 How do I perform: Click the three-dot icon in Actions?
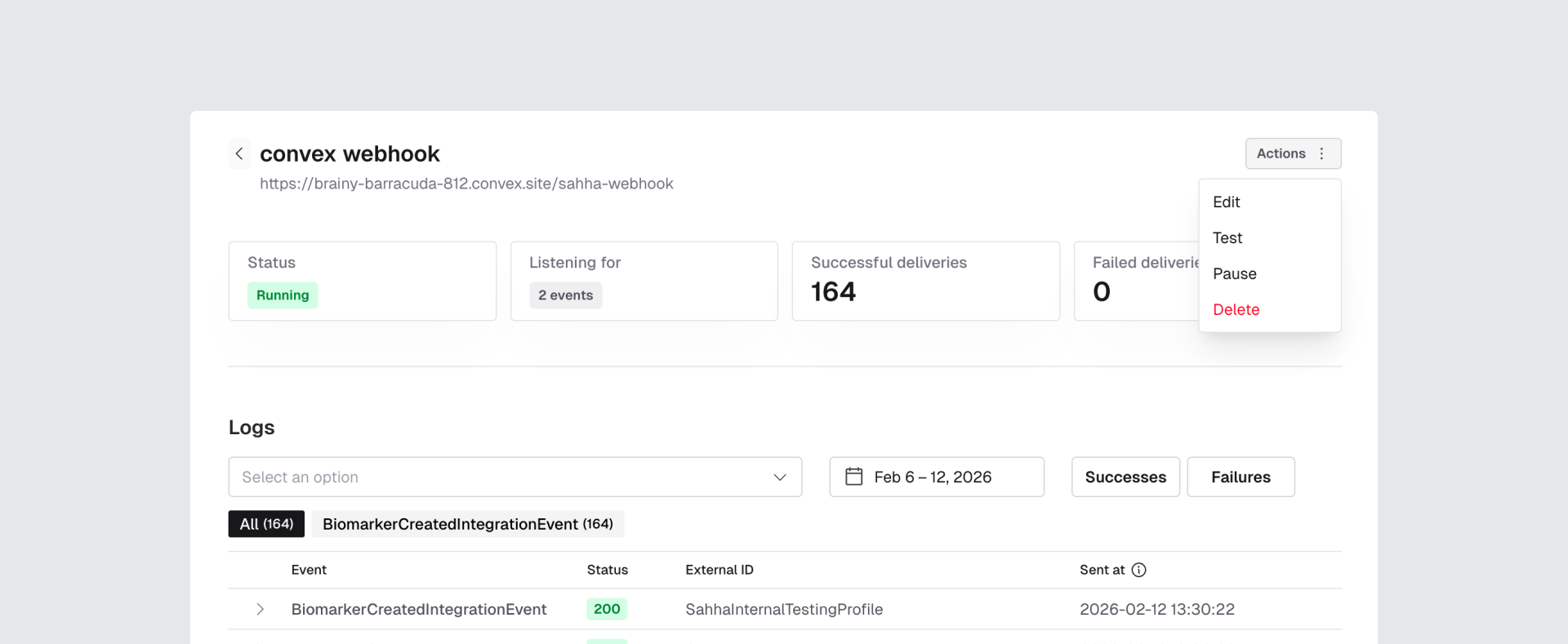(1321, 153)
